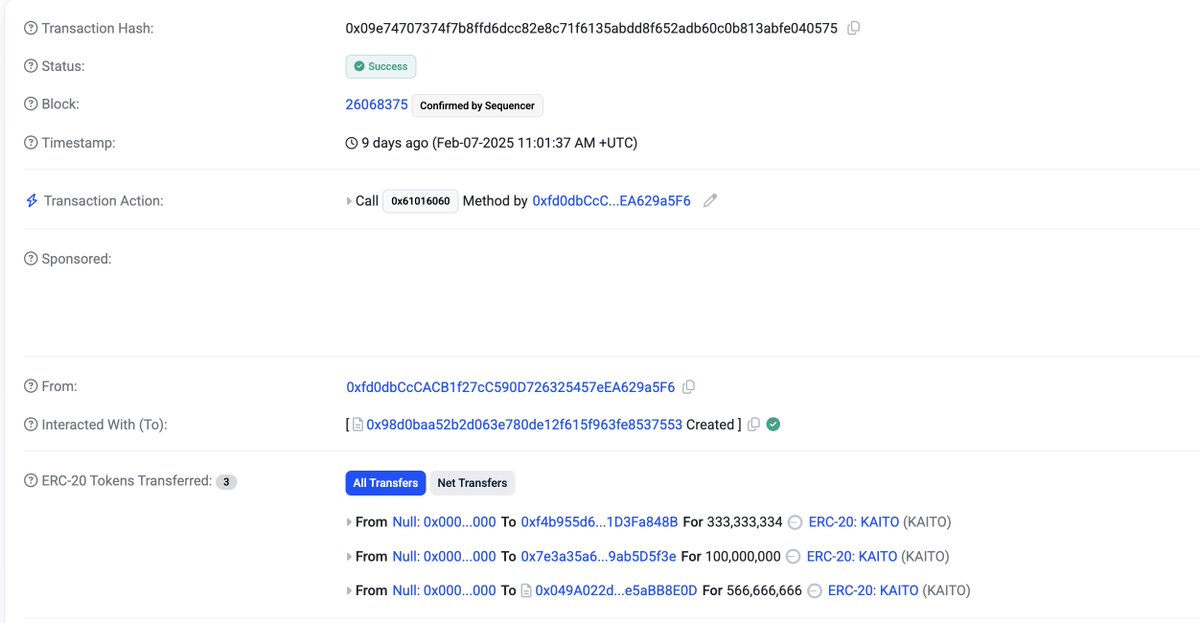Image resolution: width=1200 pixels, height=623 pixels.
Task: Click the Confirmed by Sequencer badge
Action: tap(477, 105)
